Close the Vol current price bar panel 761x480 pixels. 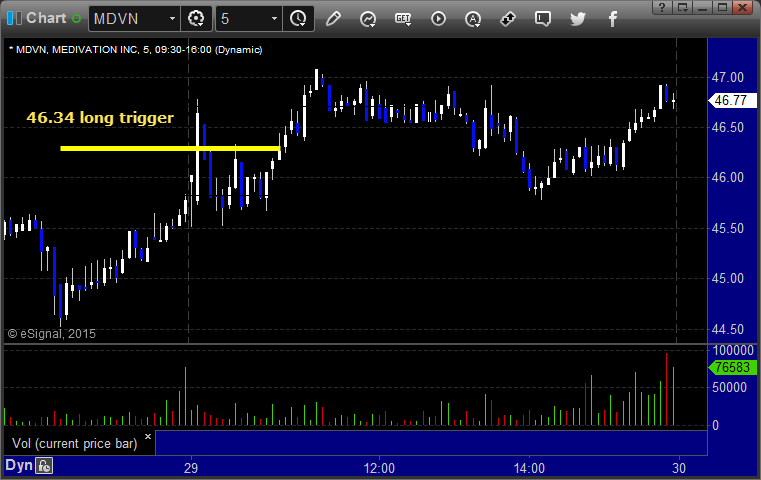148,436
